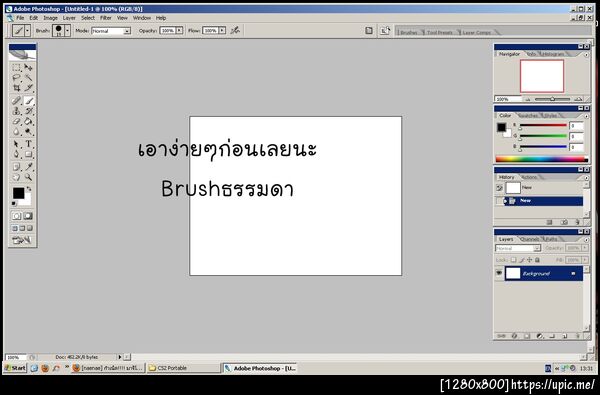Viewport: 600px width, 395px height.
Task: Toggle Lock all icon in Layers panel
Action: [537, 260]
